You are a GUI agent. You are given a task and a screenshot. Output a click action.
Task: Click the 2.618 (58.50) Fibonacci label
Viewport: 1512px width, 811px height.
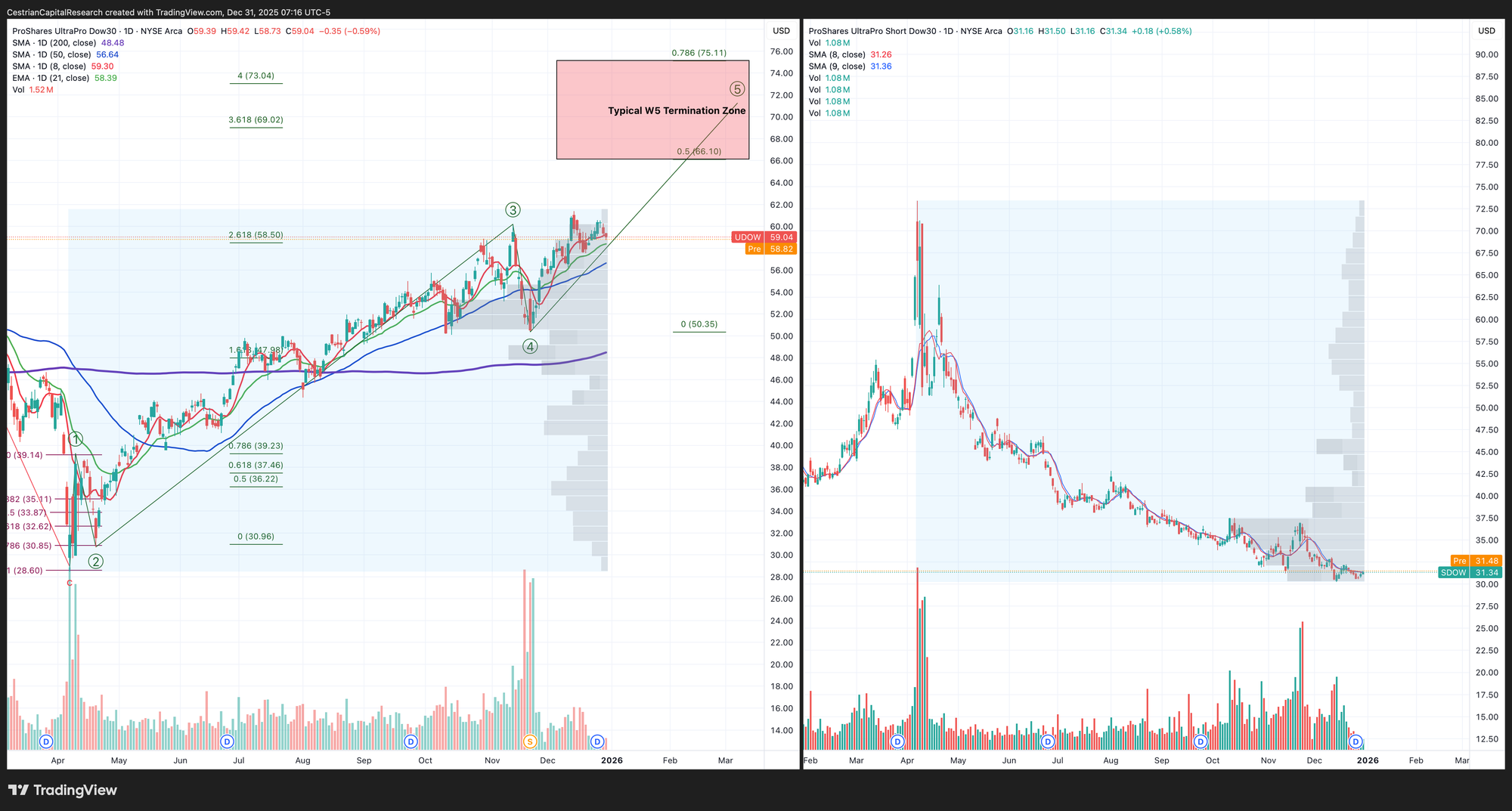click(256, 235)
